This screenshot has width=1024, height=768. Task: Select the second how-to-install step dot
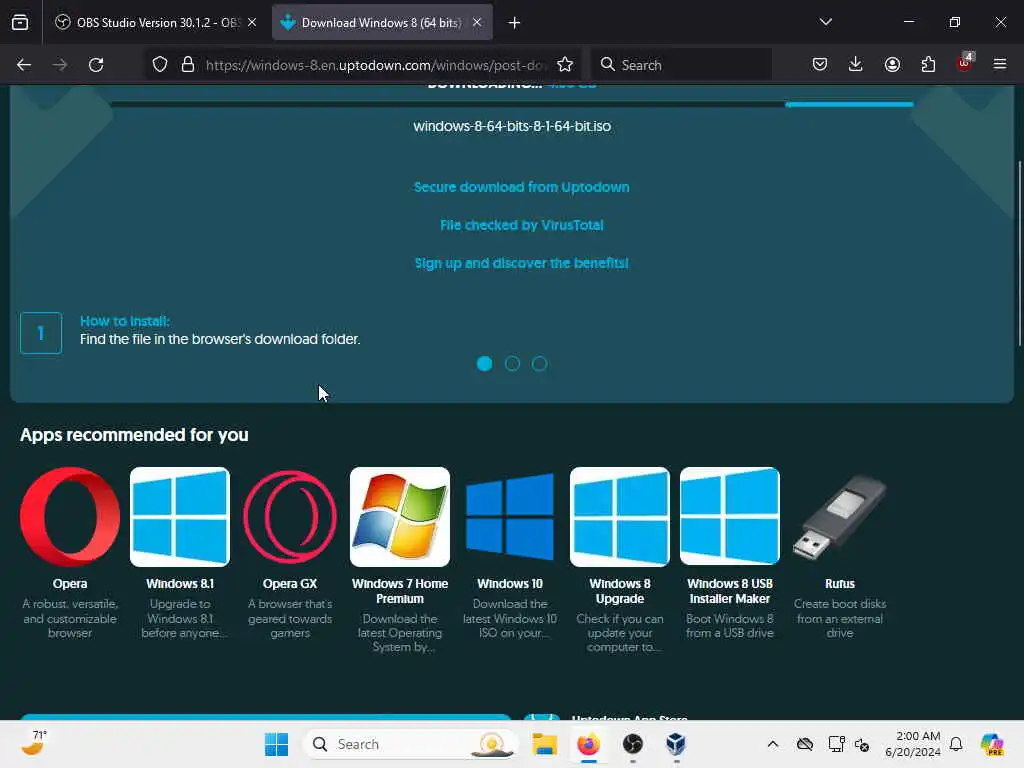512,364
